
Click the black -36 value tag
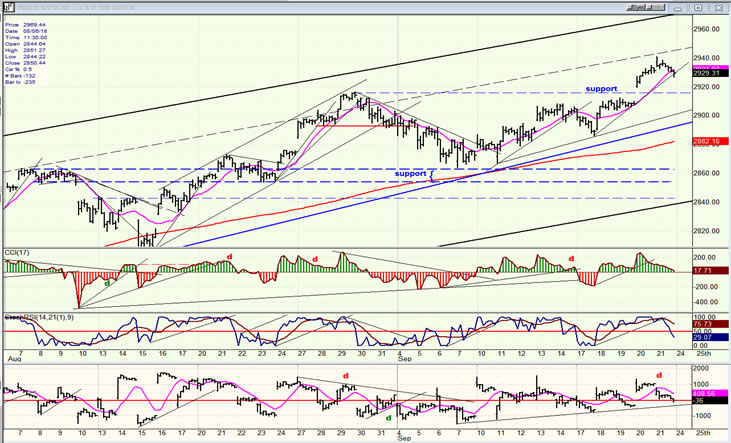(x=710, y=401)
